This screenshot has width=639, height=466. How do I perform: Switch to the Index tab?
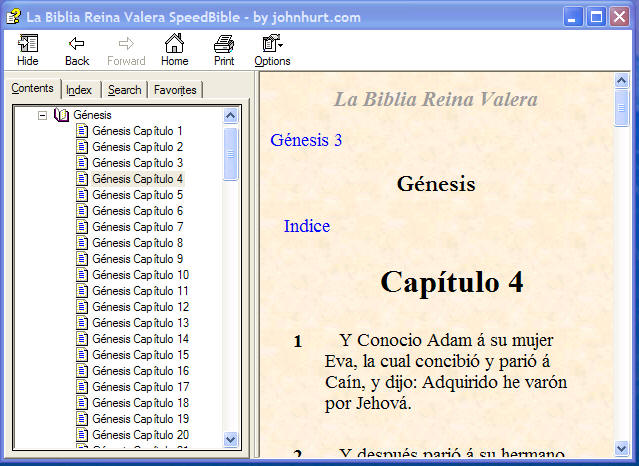[x=79, y=90]
